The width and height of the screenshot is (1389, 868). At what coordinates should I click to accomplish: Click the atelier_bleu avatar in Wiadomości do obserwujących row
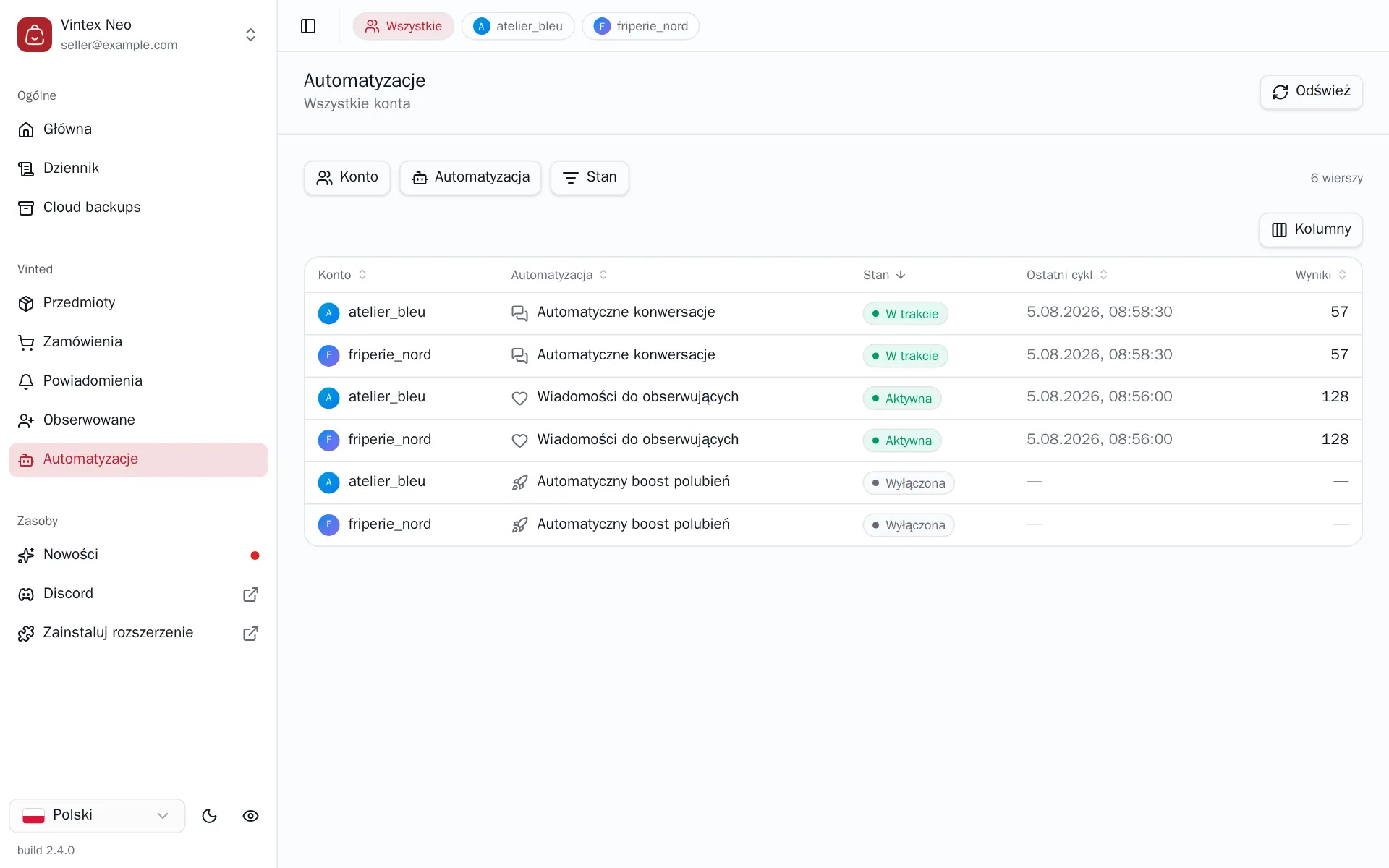coord(328,398)
